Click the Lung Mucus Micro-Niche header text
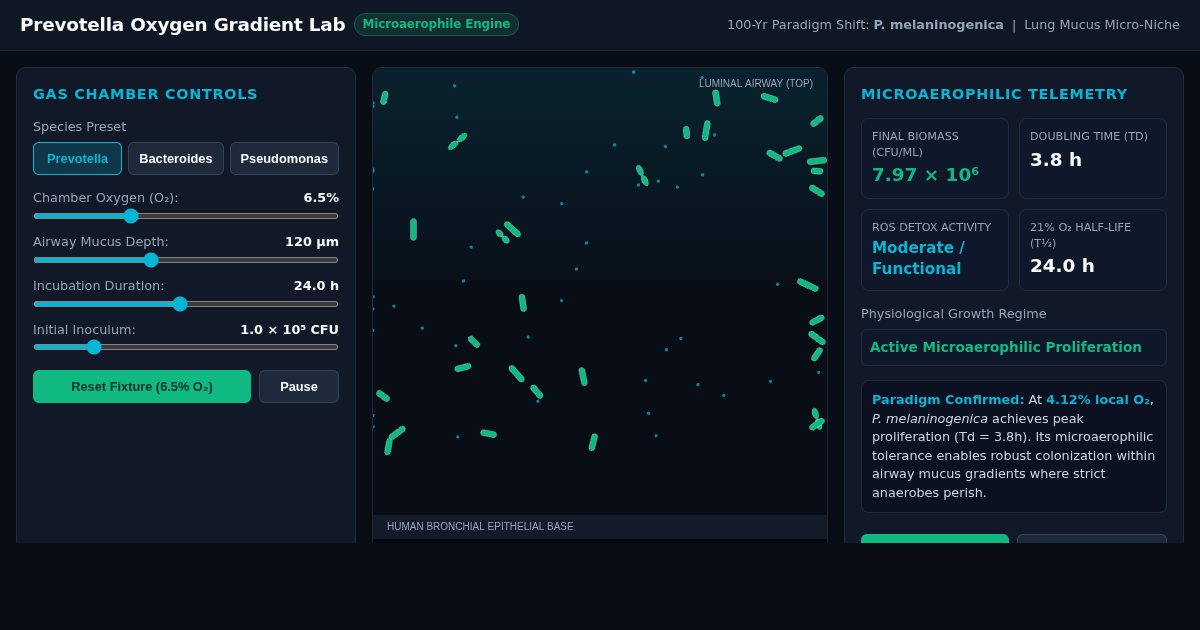 (x=1102, y=25)
